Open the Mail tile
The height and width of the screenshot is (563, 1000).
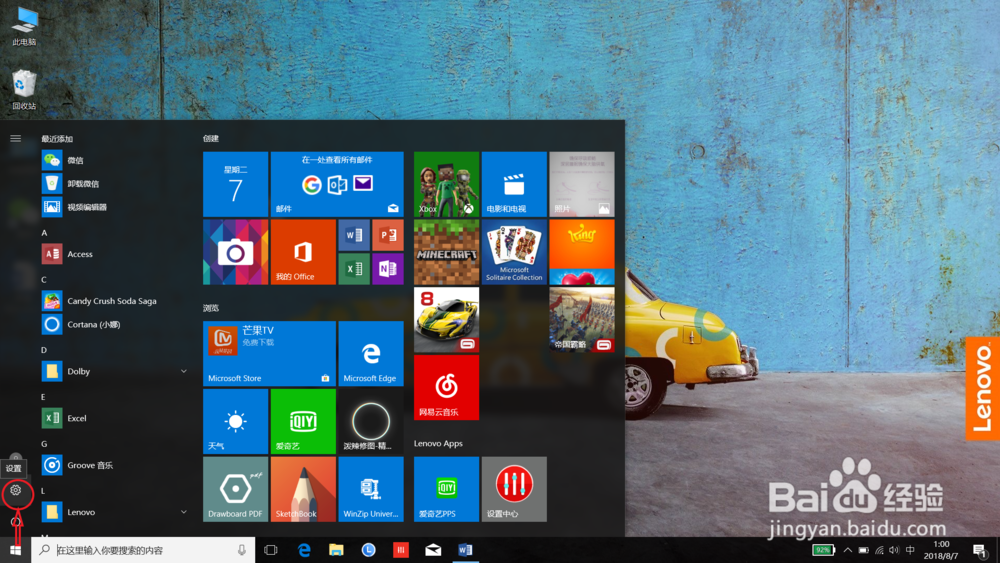point(337,184)
